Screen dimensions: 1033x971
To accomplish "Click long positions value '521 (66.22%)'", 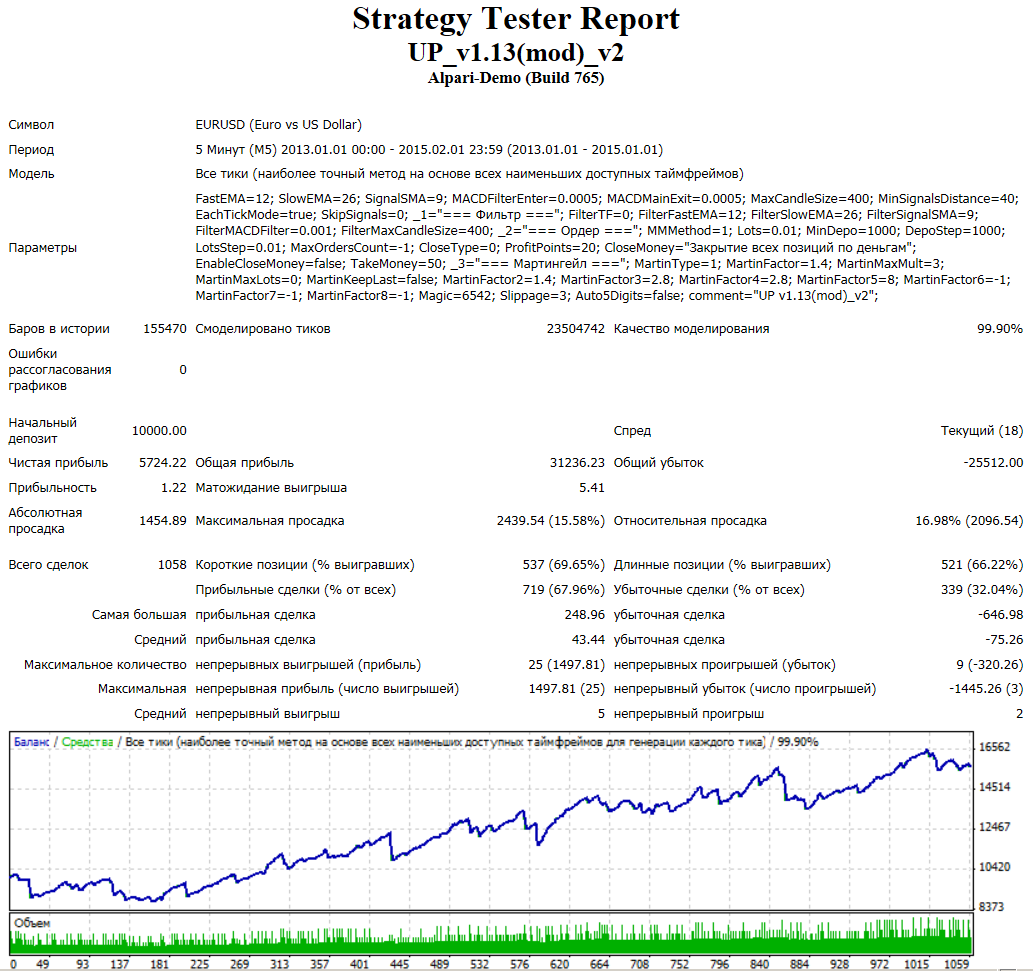I will (982, 565).
